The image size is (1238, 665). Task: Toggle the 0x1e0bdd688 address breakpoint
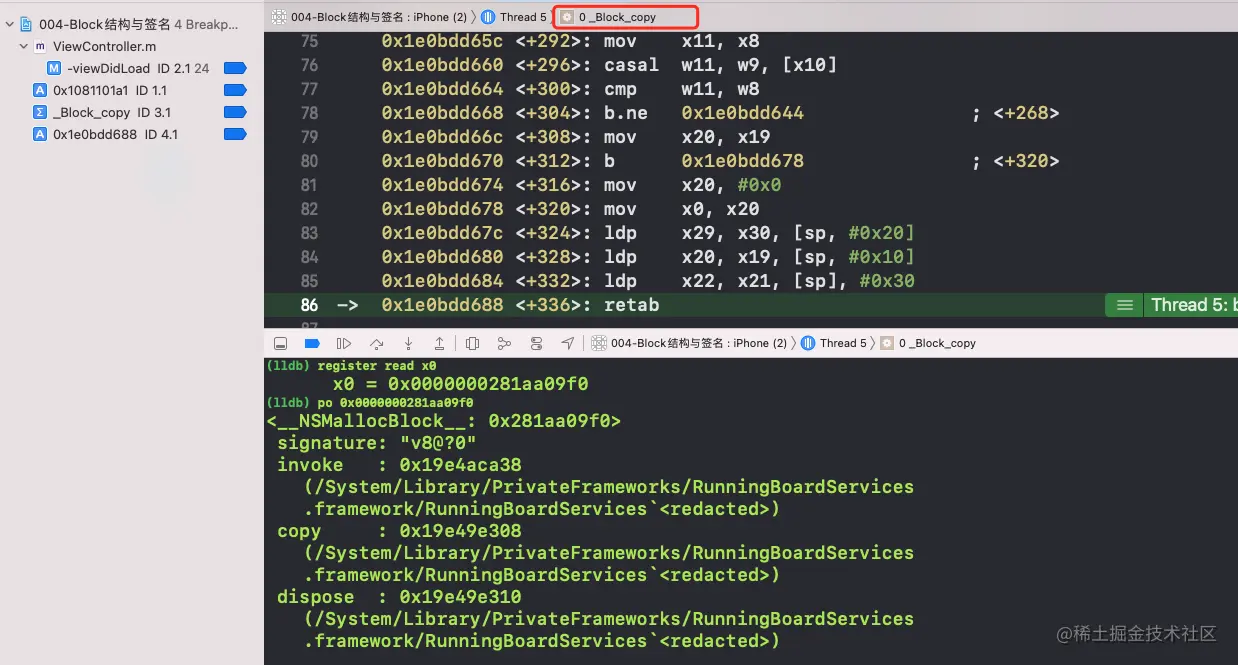point(235,134)
